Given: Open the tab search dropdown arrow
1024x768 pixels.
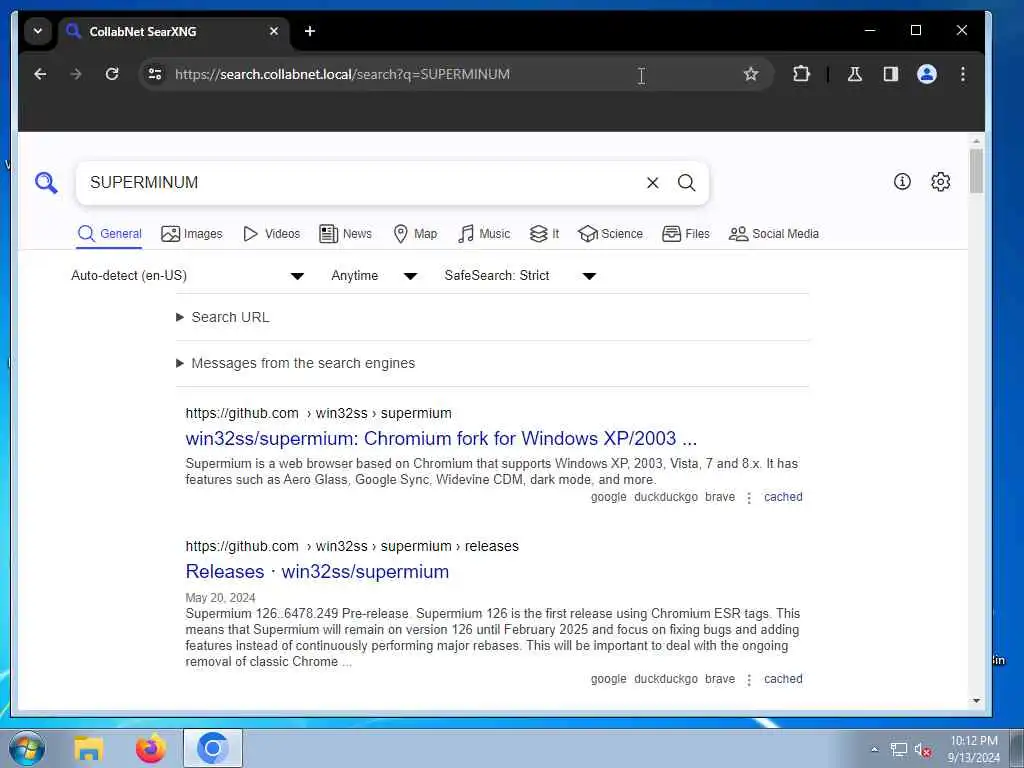Looking at the screenshot, I should [38, 31].
